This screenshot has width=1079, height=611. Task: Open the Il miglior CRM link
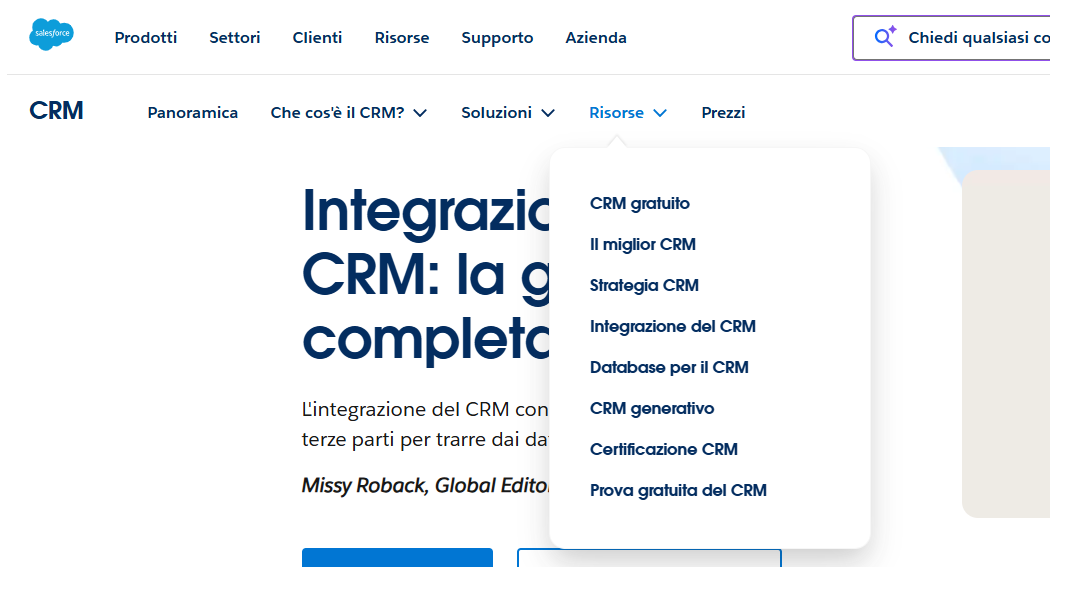(643, 245)
